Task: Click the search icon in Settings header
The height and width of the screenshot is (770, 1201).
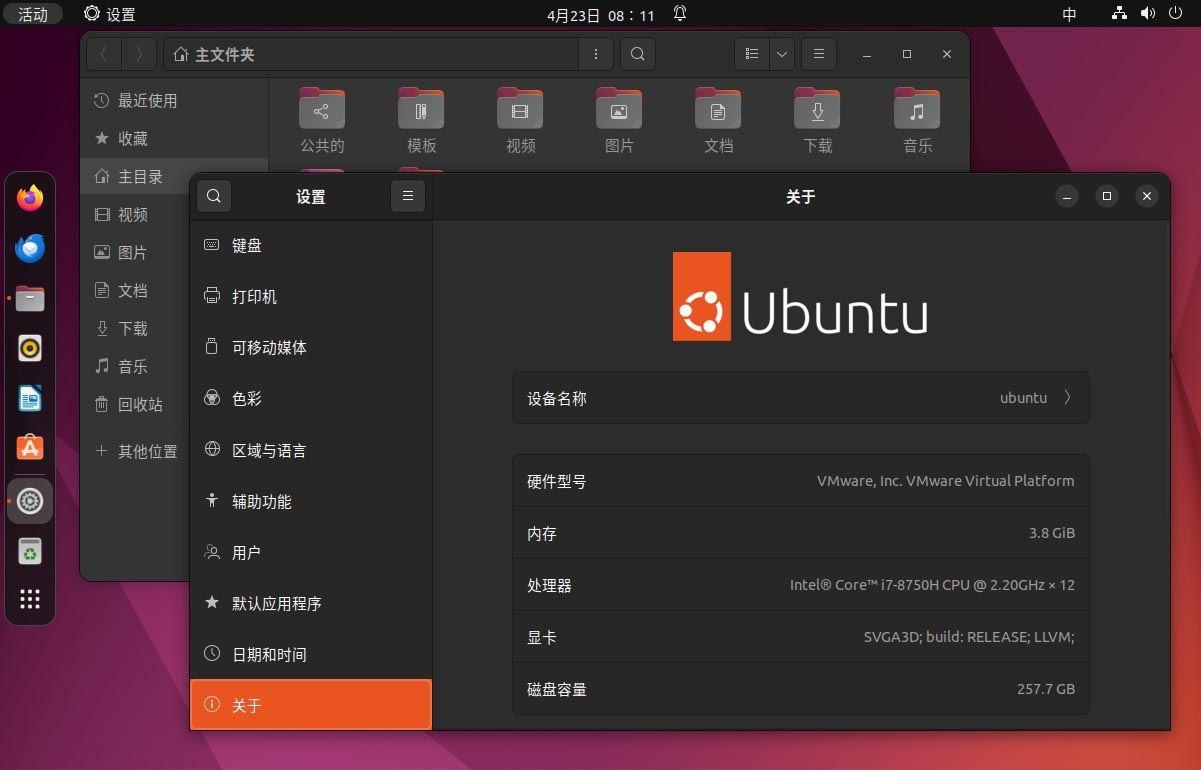Action: pos(214,197)
